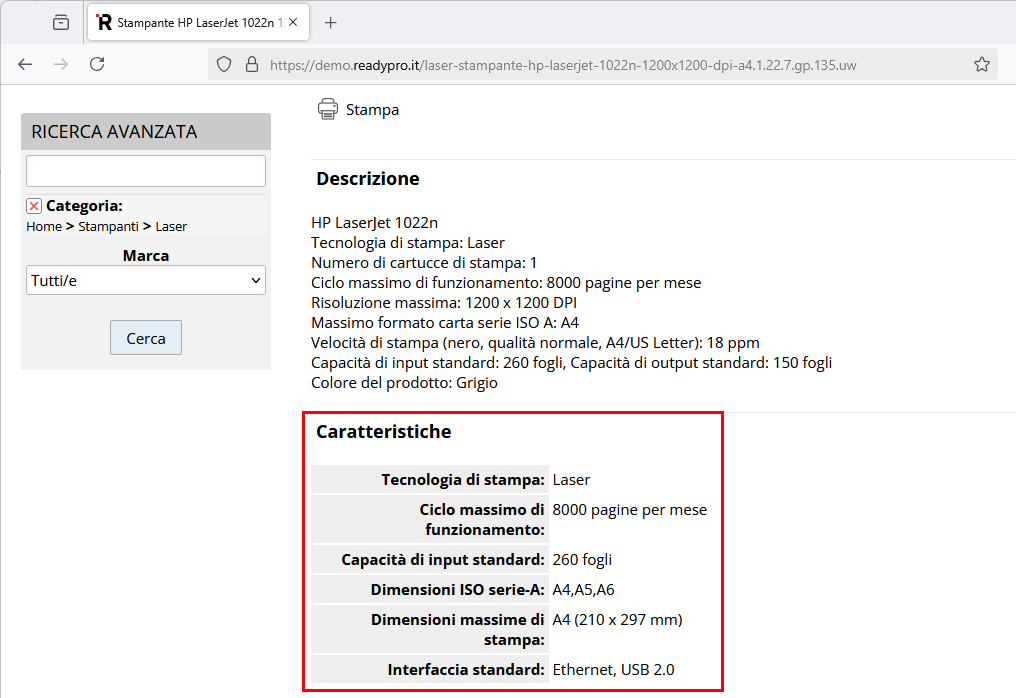This screenshot has height=698, width=1016.
Task: Click the 'A4 (210 x 297 mm)' table value
Action: (x=618, y=620)
